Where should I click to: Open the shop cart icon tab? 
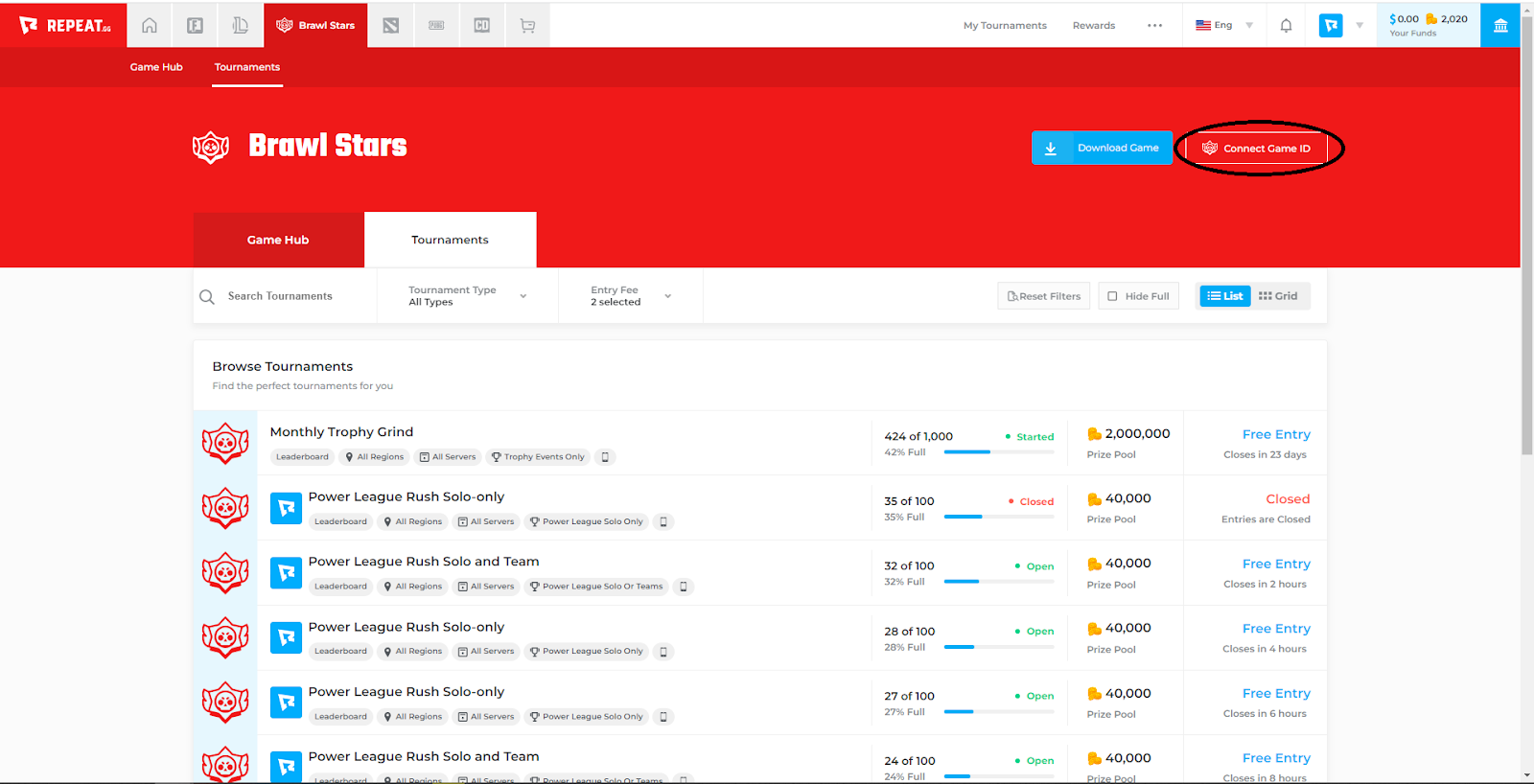pyautogui.click(x=527, y=26)
